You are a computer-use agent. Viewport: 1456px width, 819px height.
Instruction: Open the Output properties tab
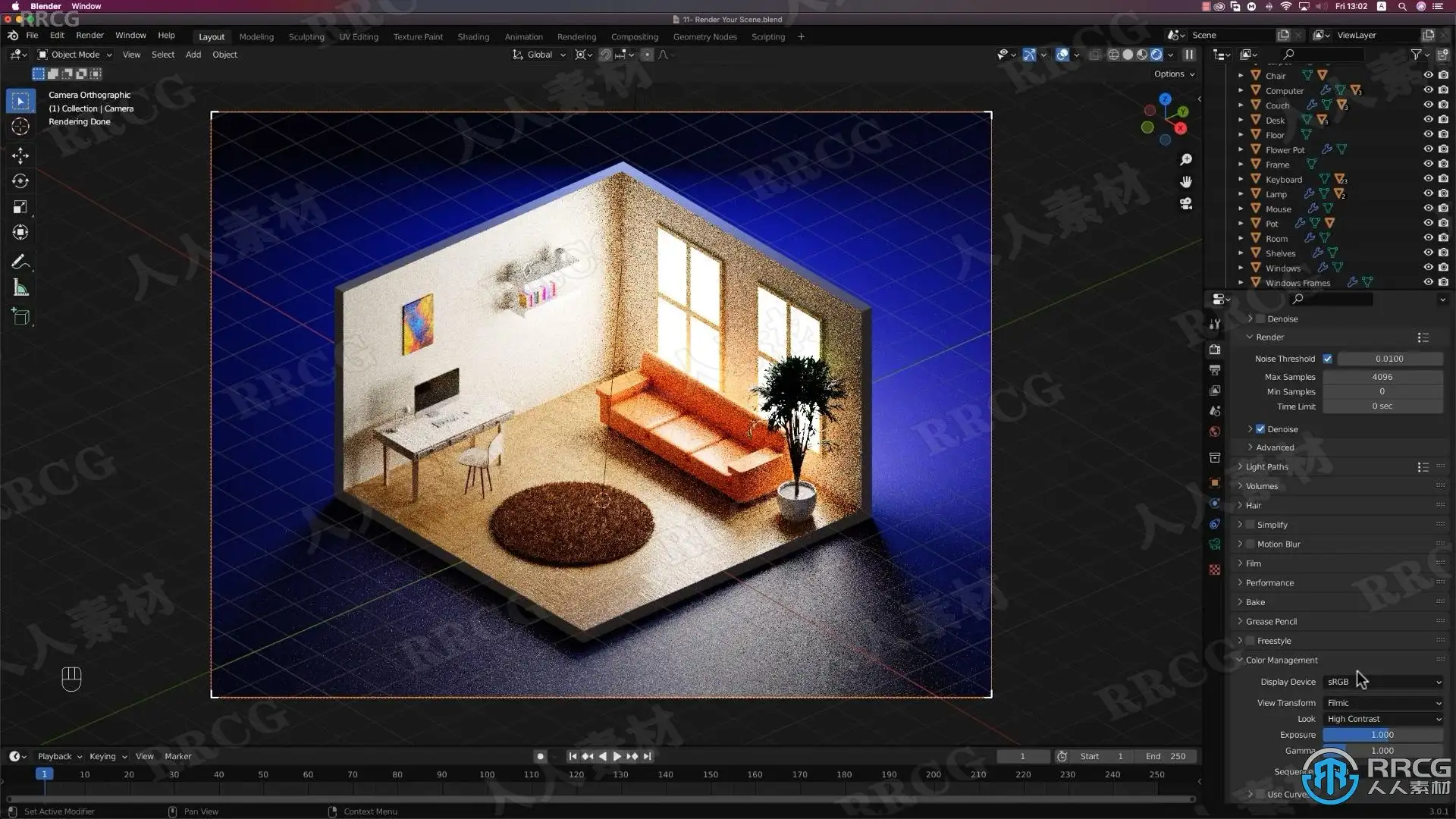[x=1215, y=370]
